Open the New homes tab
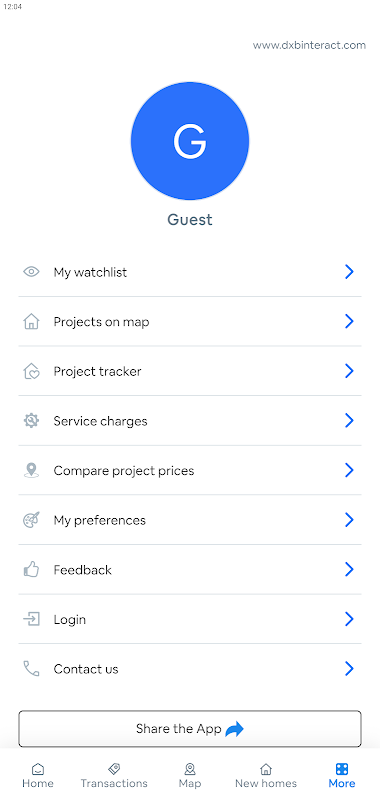This screenshot has width=380, height=800. [266, 776]
